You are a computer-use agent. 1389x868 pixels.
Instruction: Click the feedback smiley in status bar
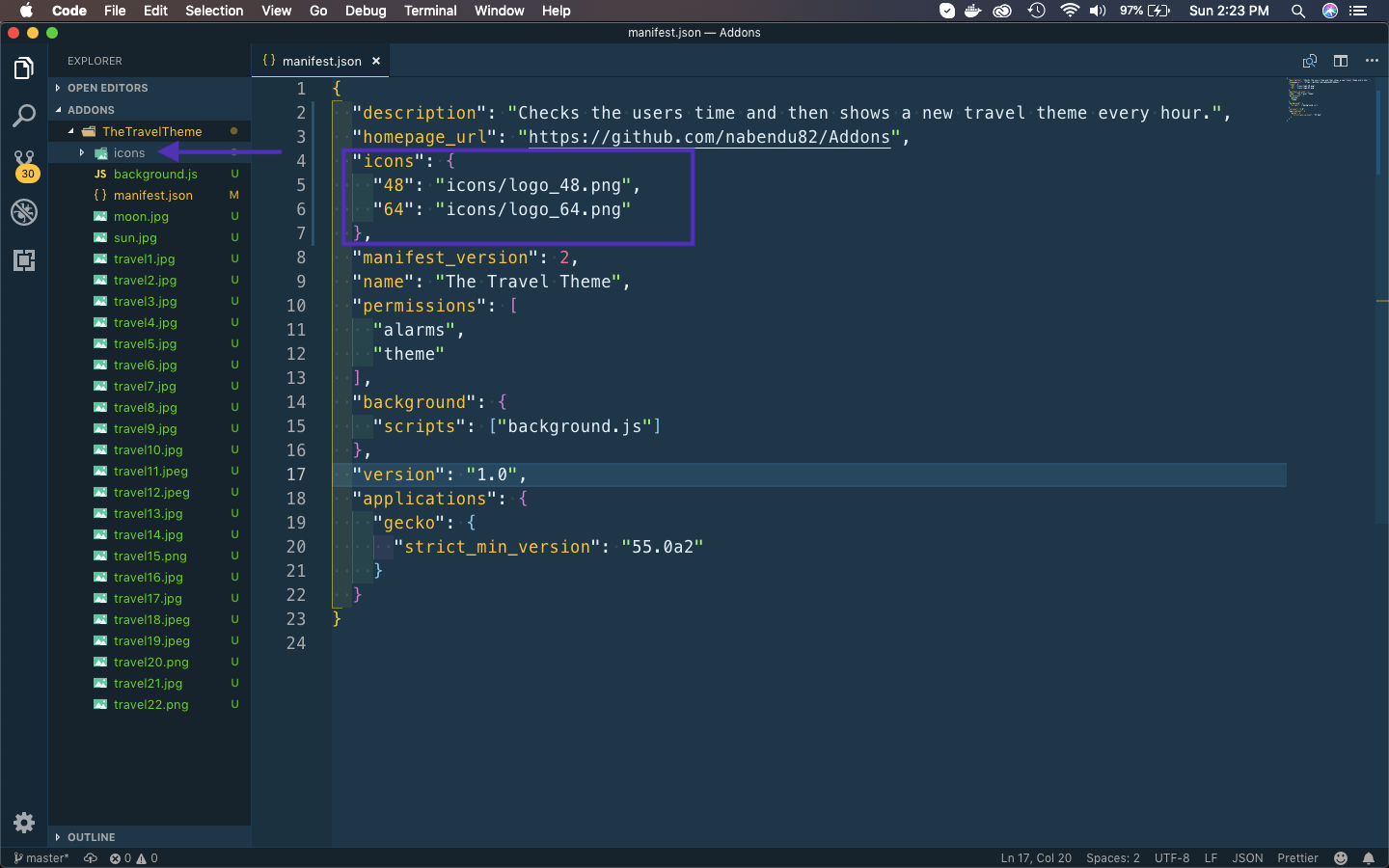coord(1341,858)
